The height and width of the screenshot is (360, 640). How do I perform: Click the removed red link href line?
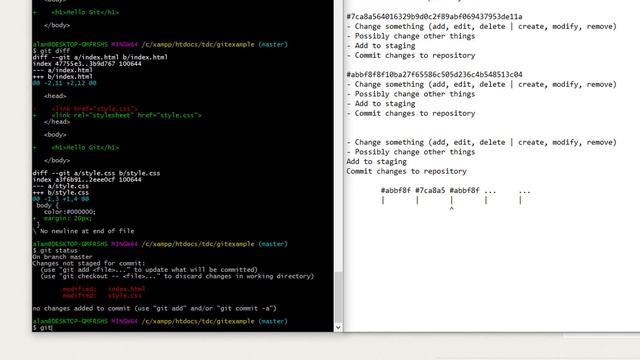(86, 109)
